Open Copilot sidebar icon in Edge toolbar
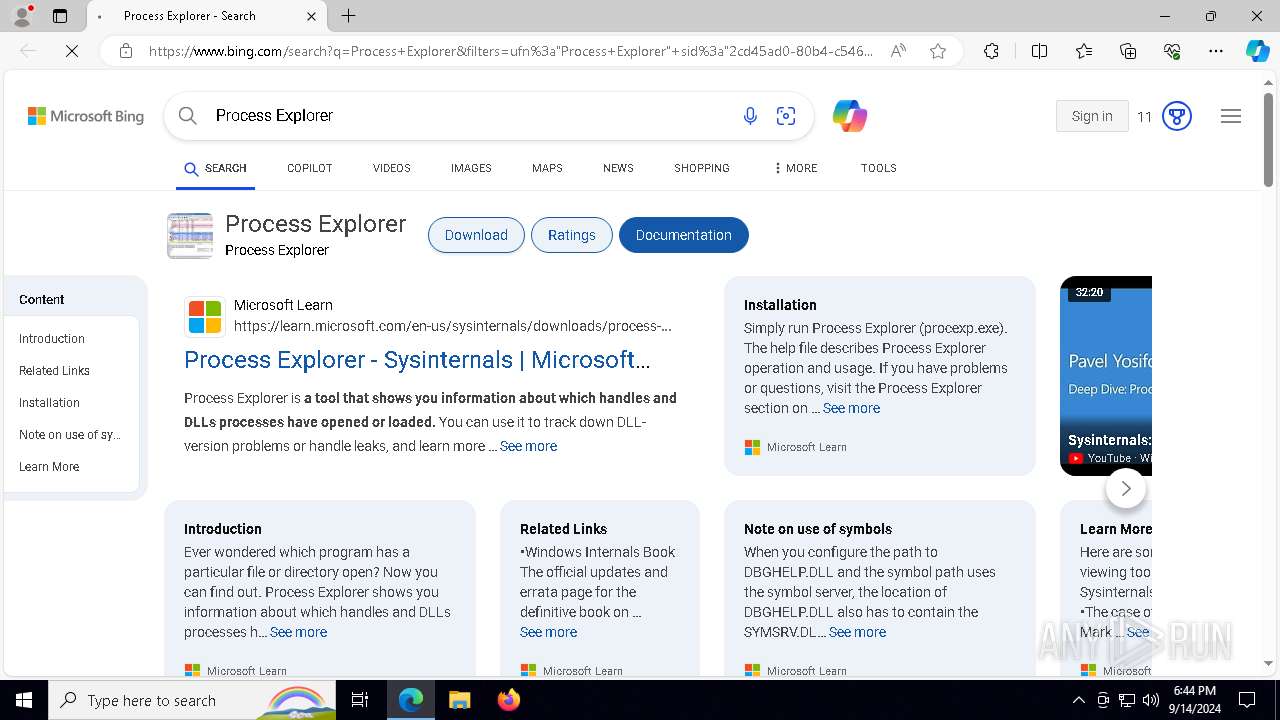This screenshot has height=720, width=1280. [x=1257, y=51]
